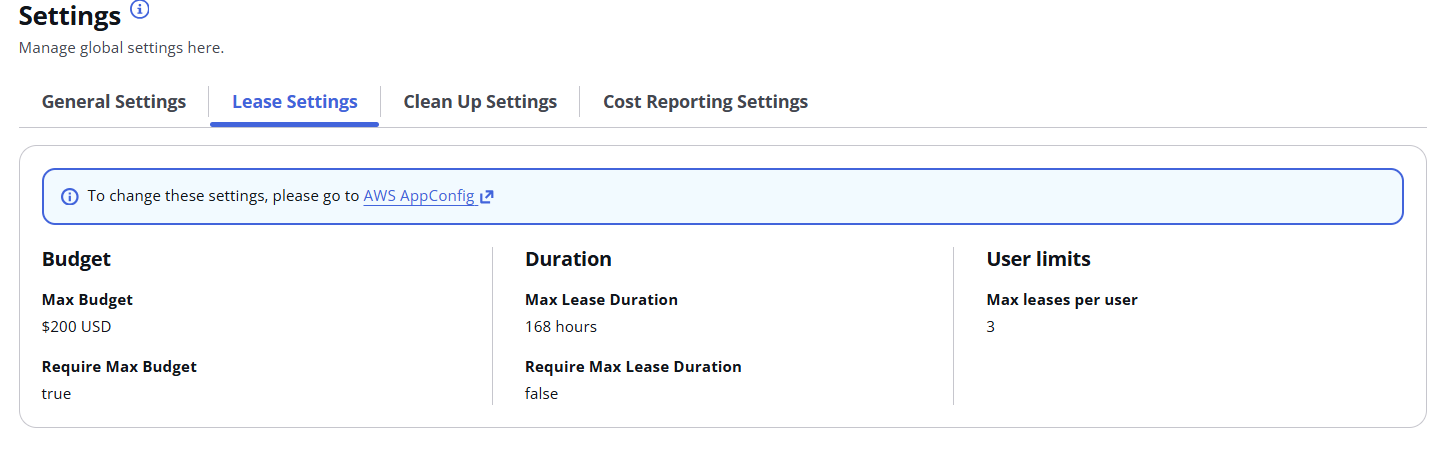Click the external link icon after AWS AppConfig
This screenshot has width=1432, height=449.
coord(487,197)
